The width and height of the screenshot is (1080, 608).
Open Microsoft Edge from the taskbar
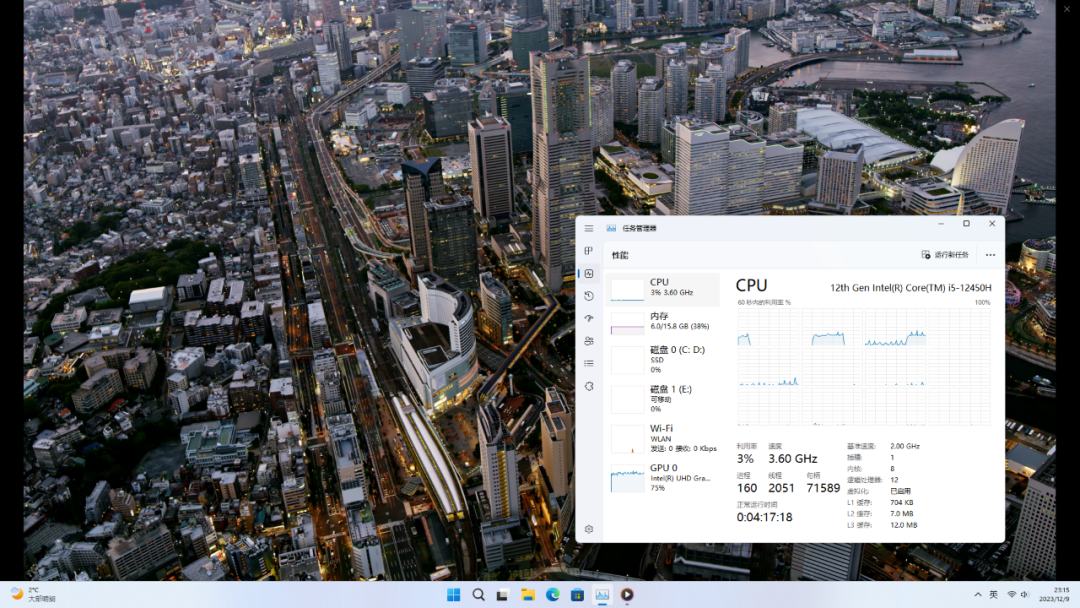(552, 595)
